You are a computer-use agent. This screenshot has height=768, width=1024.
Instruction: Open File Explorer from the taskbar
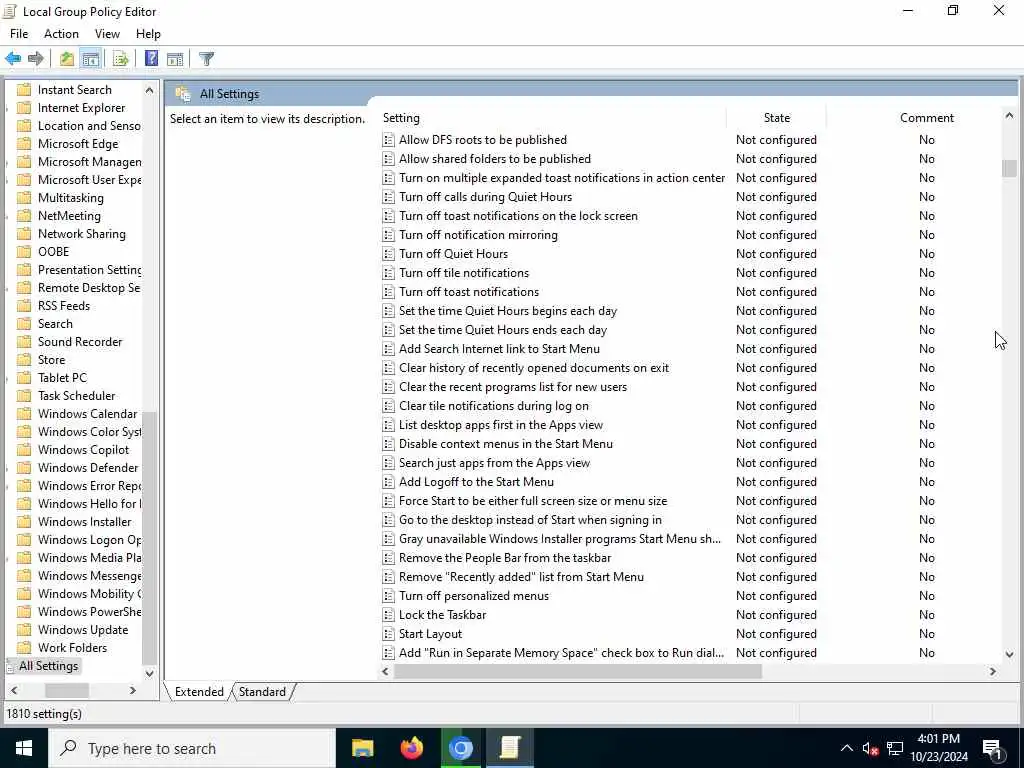pyautogui.click(x=362, y=748)
